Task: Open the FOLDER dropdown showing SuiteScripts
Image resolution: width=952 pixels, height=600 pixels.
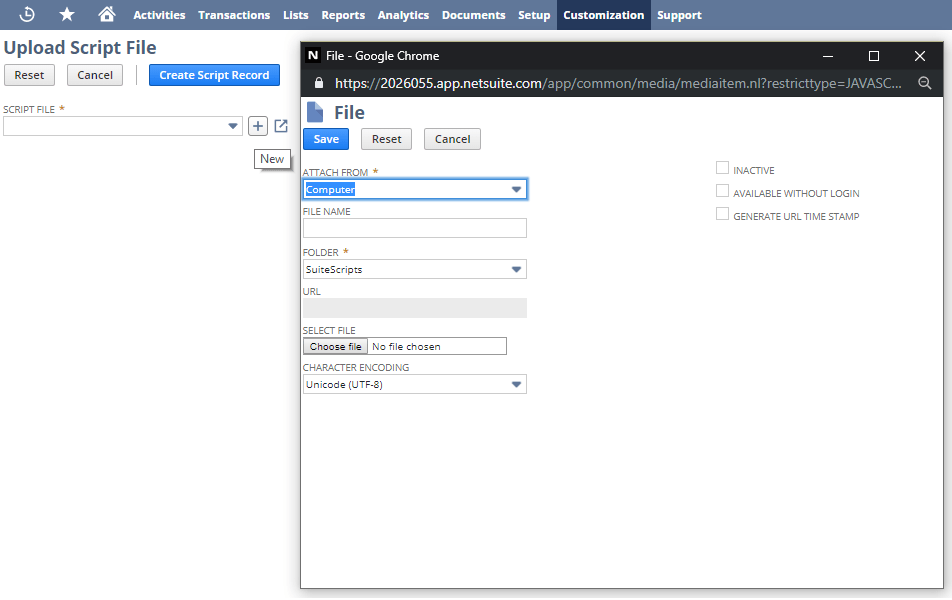Action: tap(517, 269)
